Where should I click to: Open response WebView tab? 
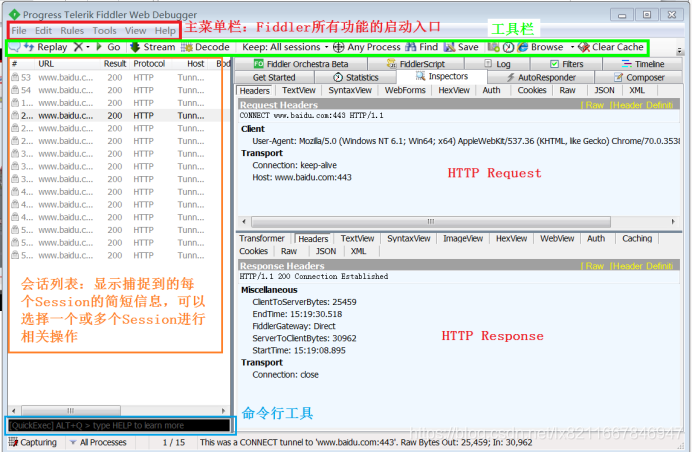[x=557, y=239]
